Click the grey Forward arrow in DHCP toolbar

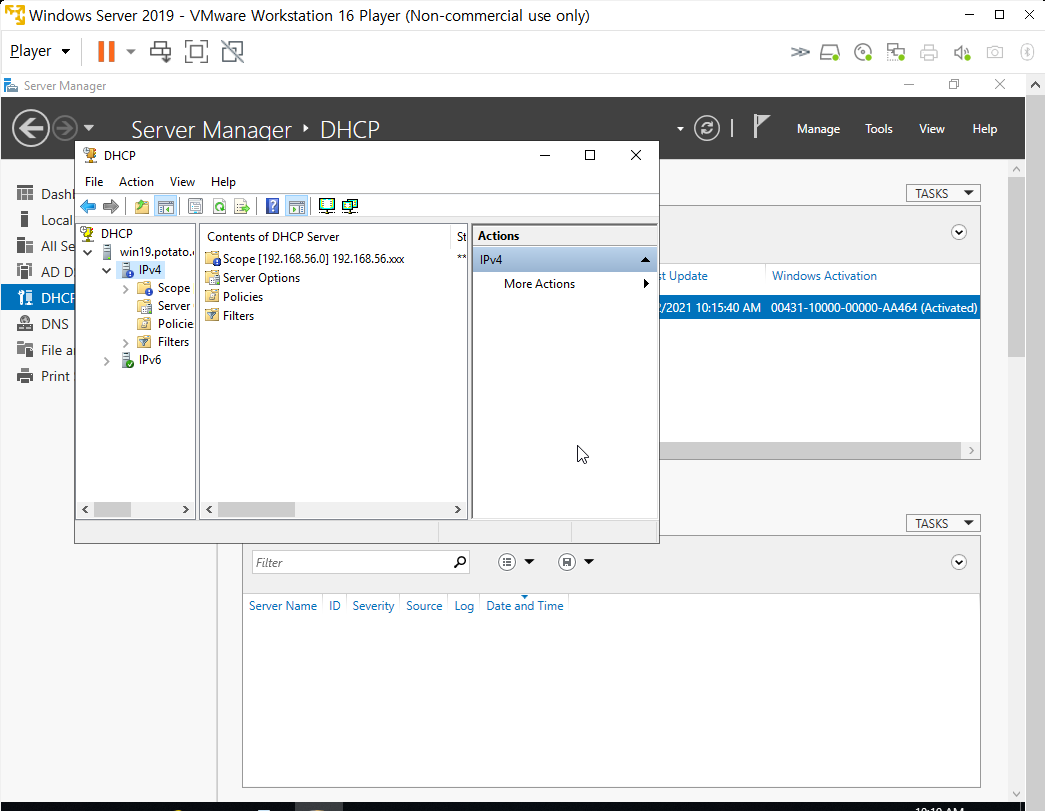[111, 207]
